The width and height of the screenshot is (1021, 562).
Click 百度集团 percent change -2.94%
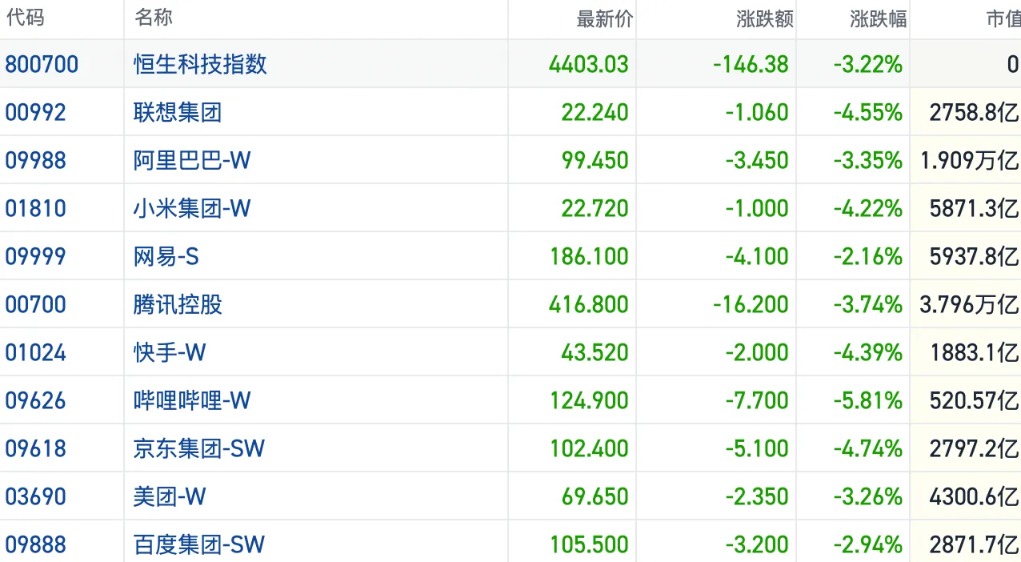(868, 544)
